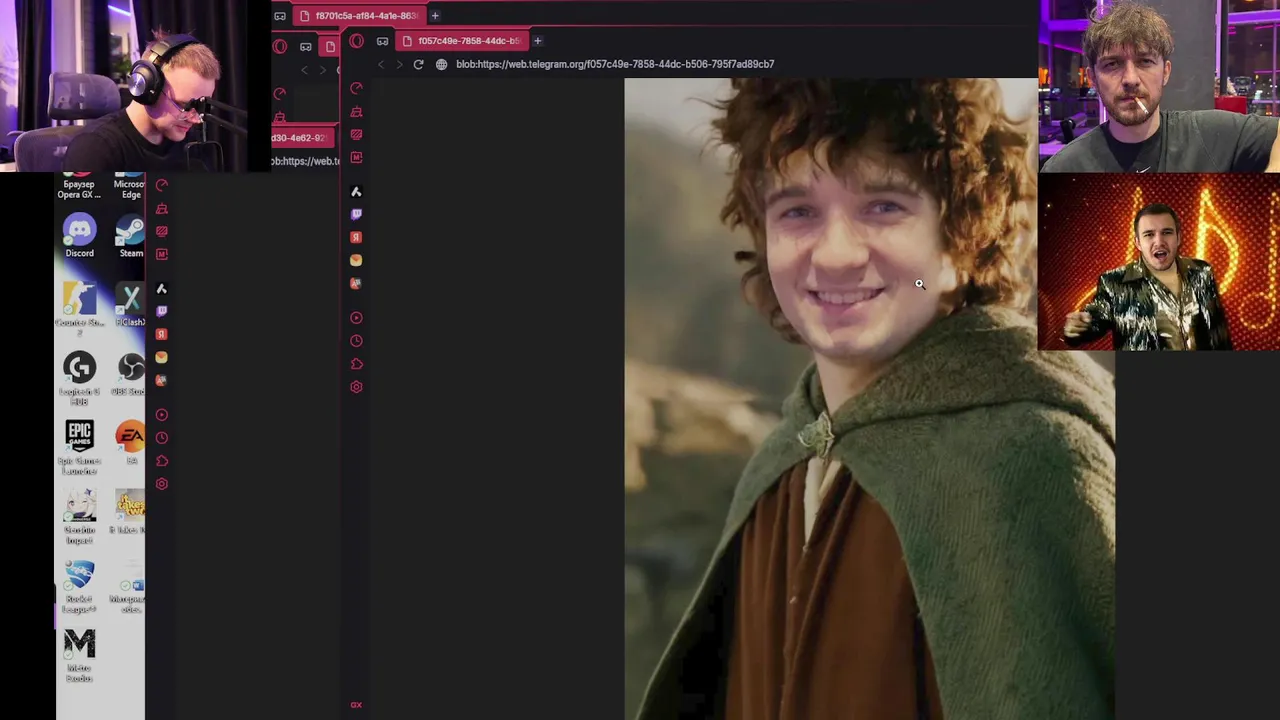
Task: Click GX logo at bottom of front sidebar
Action: click(x=356, y=705)
